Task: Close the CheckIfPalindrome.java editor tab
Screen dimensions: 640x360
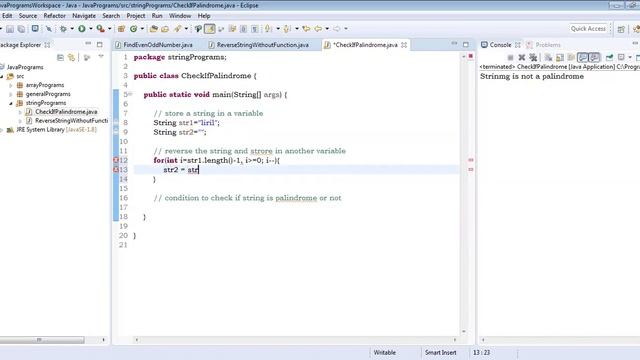Action: [404, 45]
